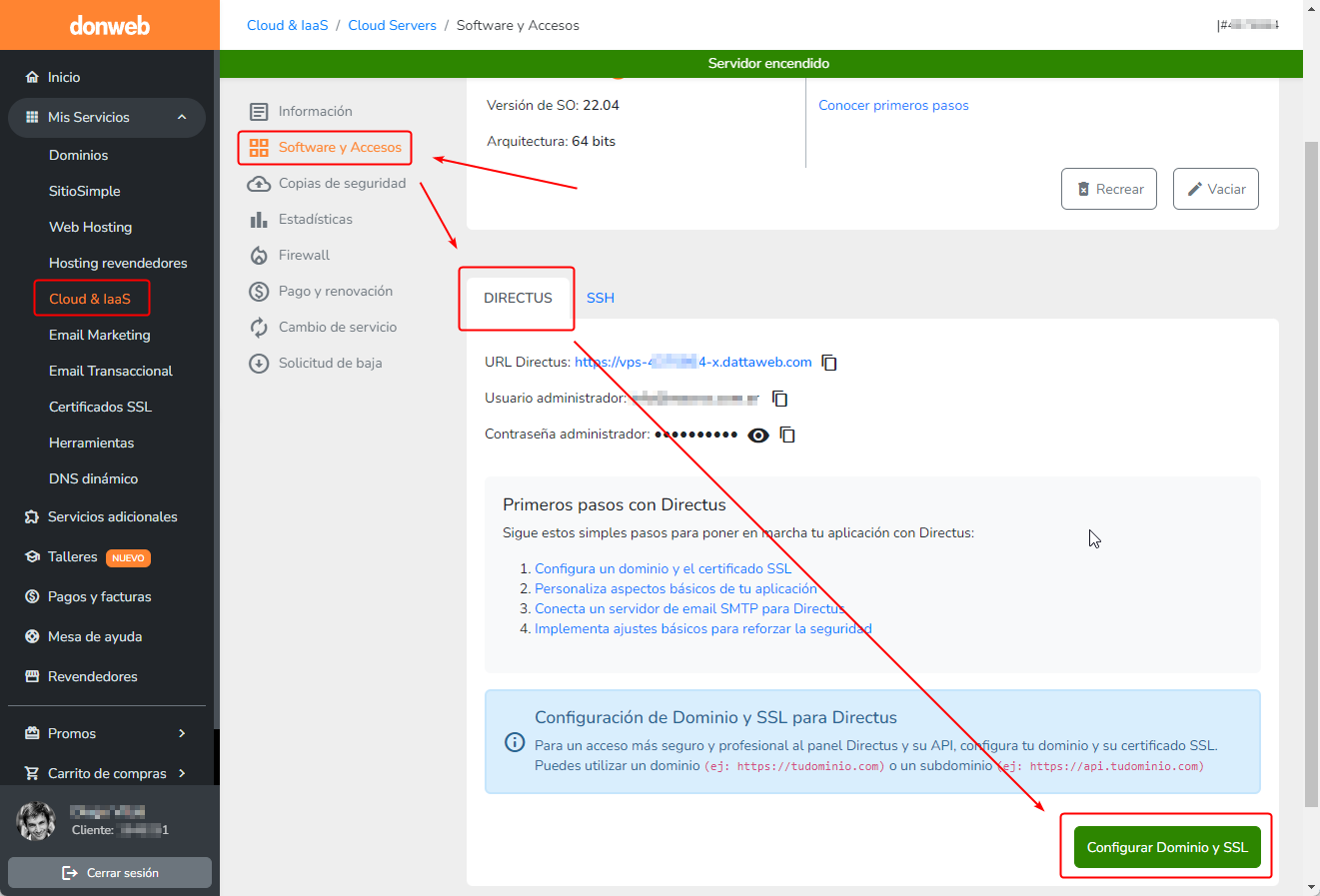The width and height of the screenshot is (1320, 896).
Task: Click the Cerrar sesión button
Action: [x=110, y=872]
